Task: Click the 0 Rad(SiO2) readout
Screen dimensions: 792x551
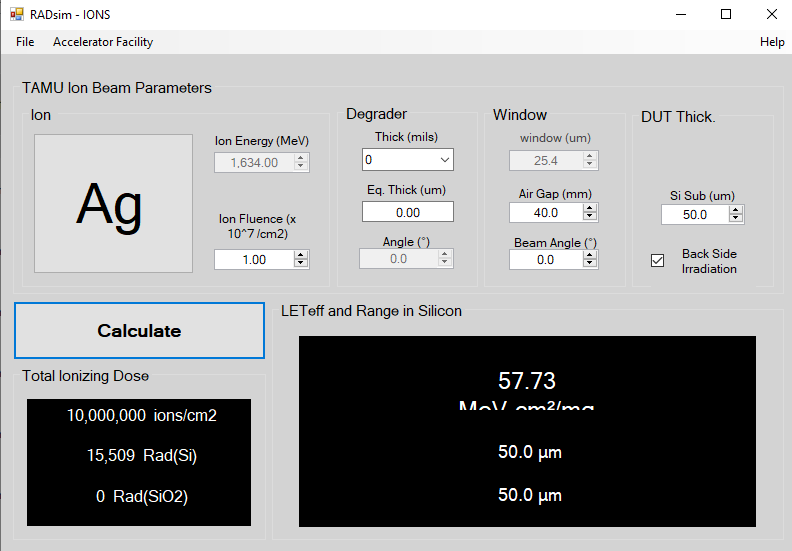Action: (x=142, y=496)
